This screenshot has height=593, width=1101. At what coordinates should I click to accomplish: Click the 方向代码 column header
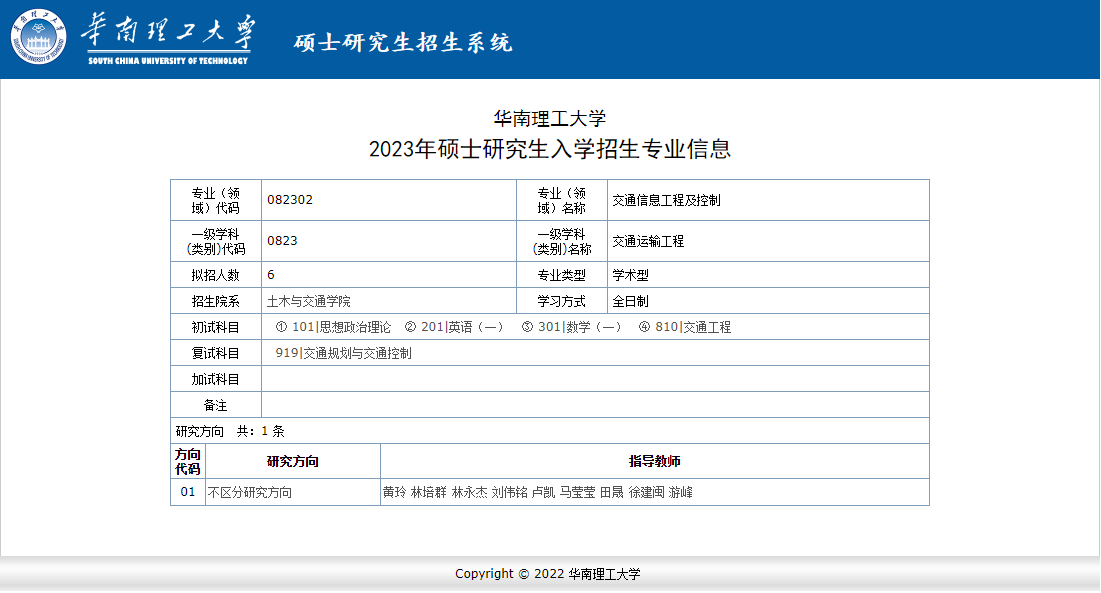tap(188, 461)
